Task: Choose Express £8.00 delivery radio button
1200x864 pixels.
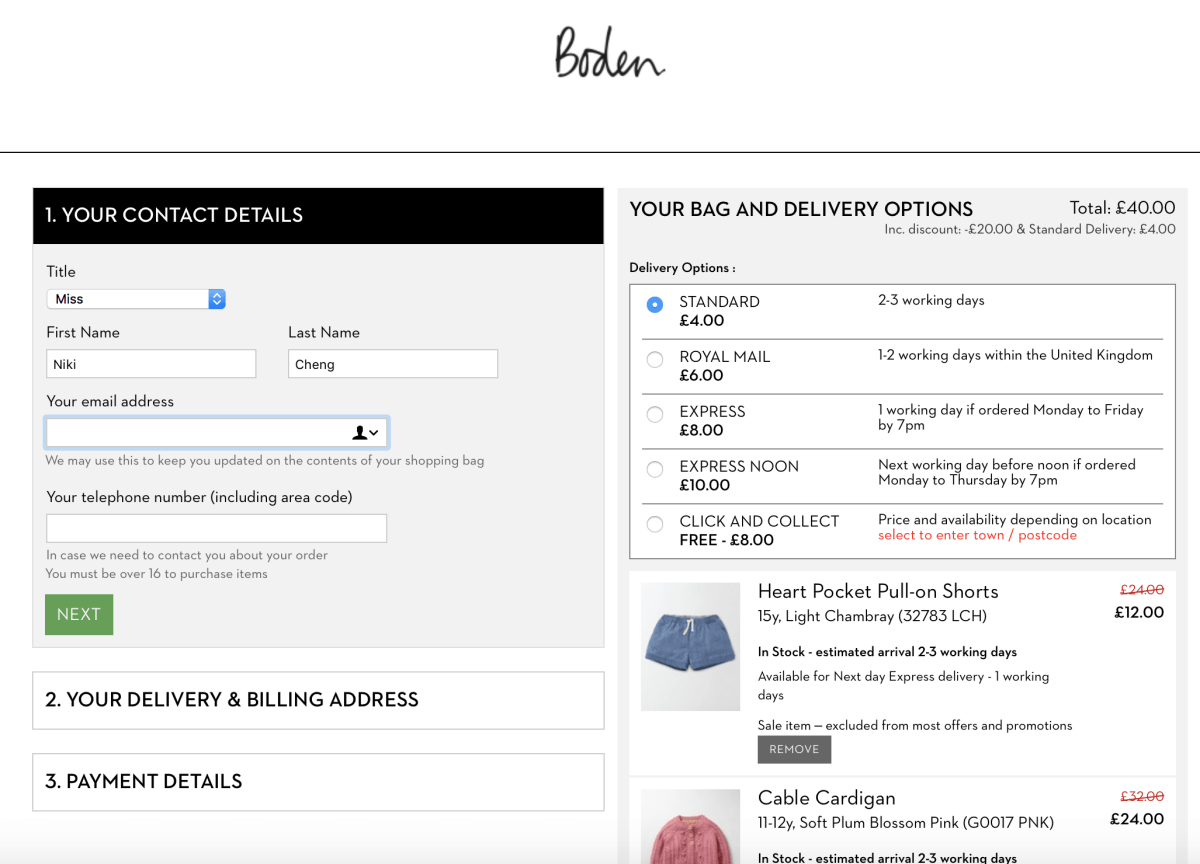Action: 655,414
